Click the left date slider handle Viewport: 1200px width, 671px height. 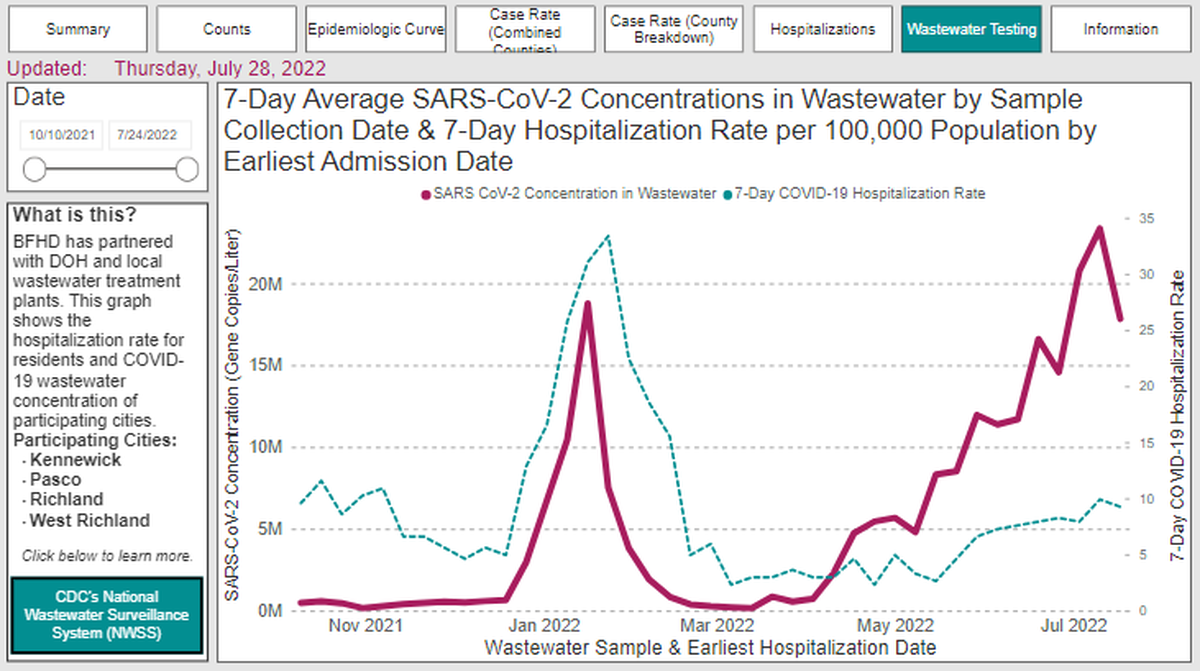34,169
